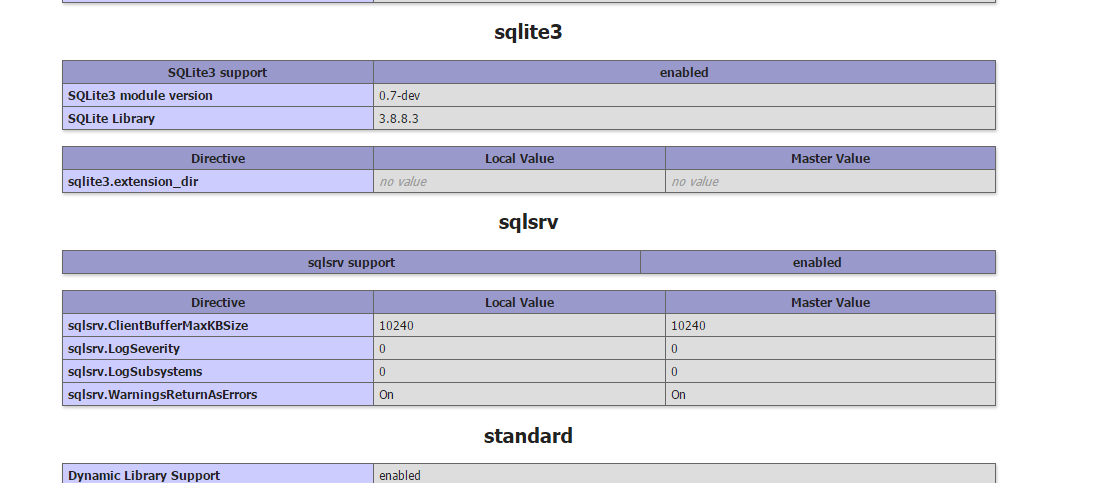The width and height of the screenshot is (1099, 483).
Task: Click the "3.8.8.3" library version value
Action: tap(399, 118)
